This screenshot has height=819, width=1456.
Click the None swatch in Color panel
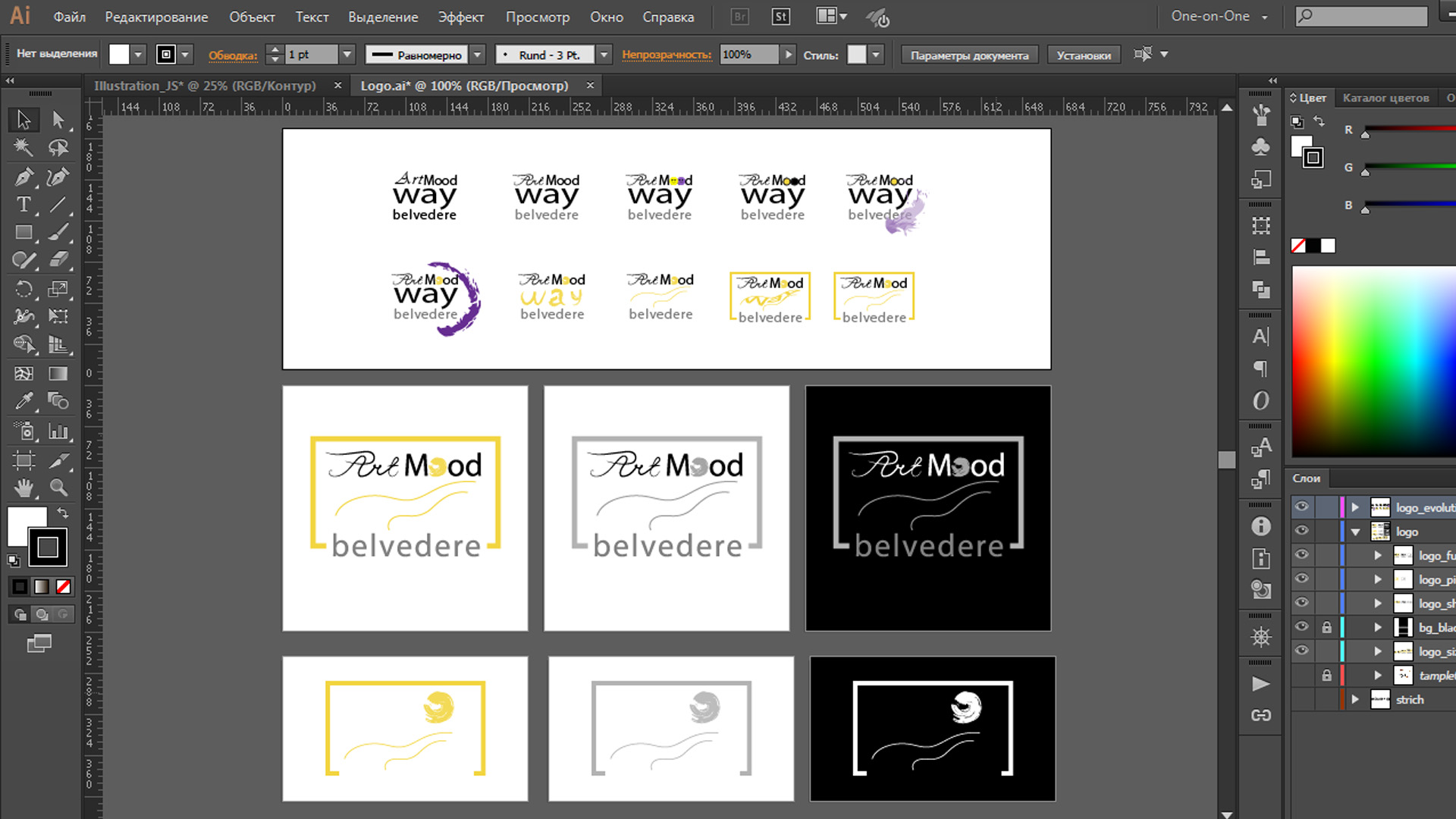[x=1298, y=246]
